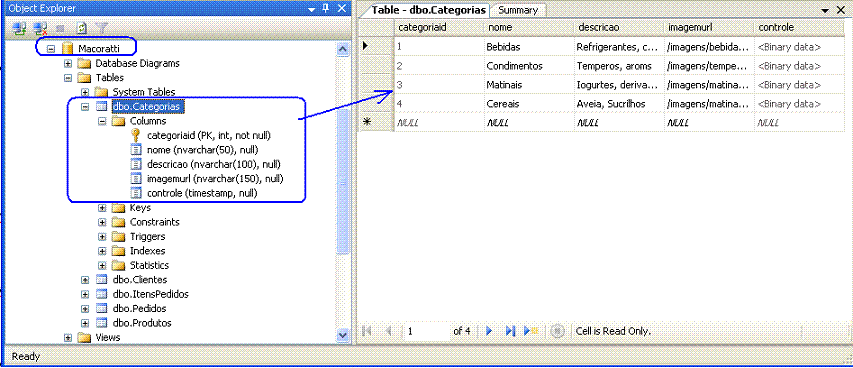Image resolution: width=853 pixels, height=368 pixels.
Task: Select the Database Diagrams folder
Action: click(x=138, y=63)
